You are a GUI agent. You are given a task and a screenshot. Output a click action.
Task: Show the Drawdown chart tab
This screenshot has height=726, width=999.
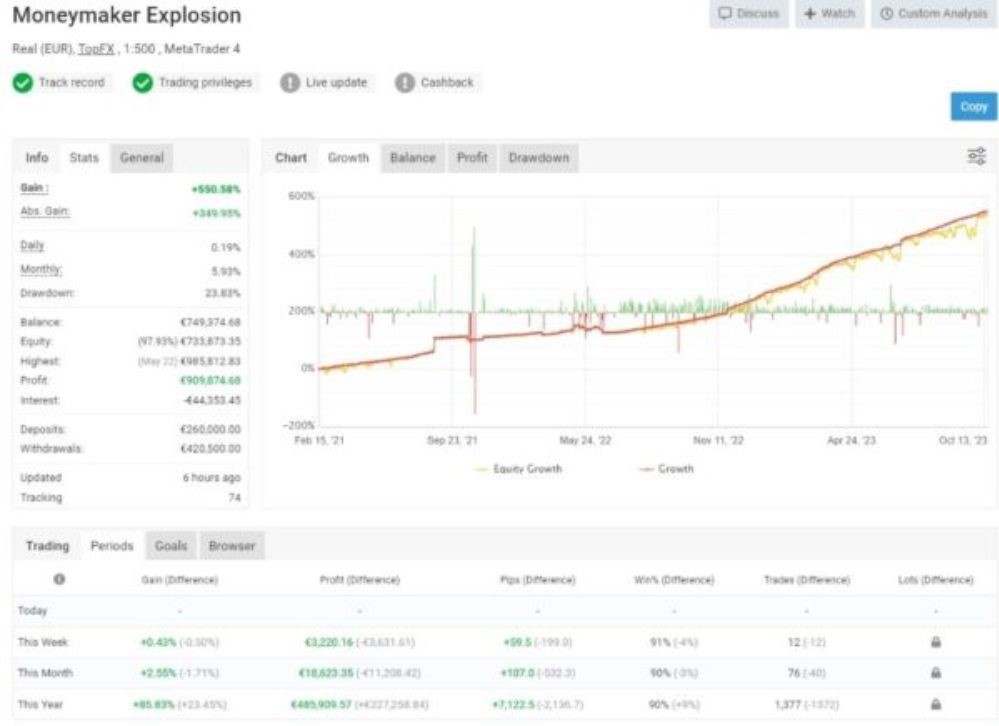pyautogui.click(x=538, y=157)
